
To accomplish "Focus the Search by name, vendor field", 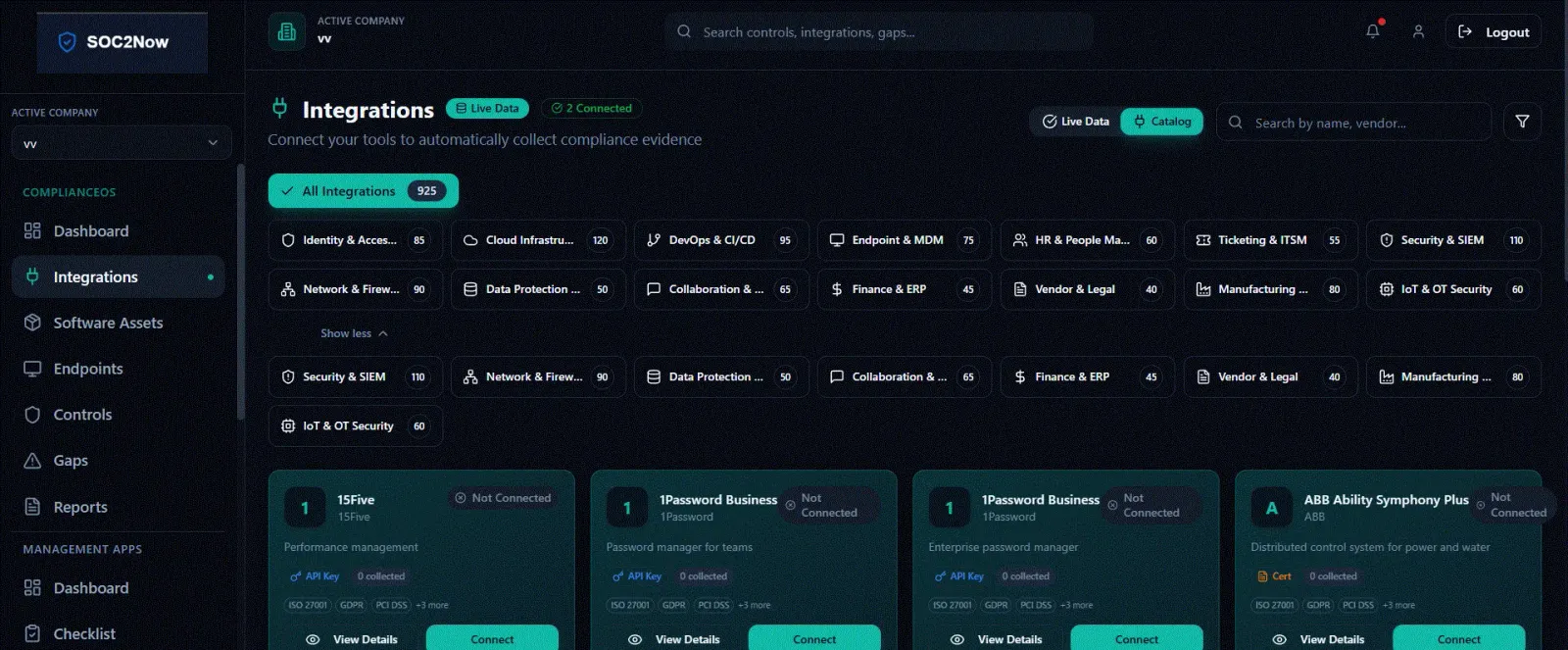I will 1354,122.
